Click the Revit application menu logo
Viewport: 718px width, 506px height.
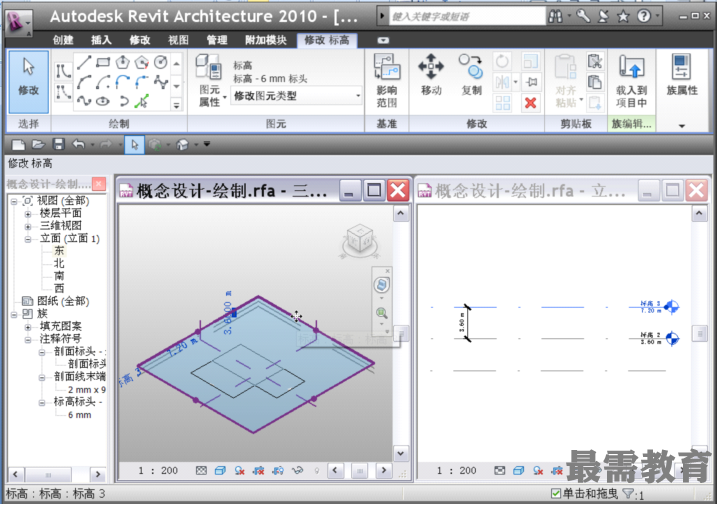(x=16, y=21)
